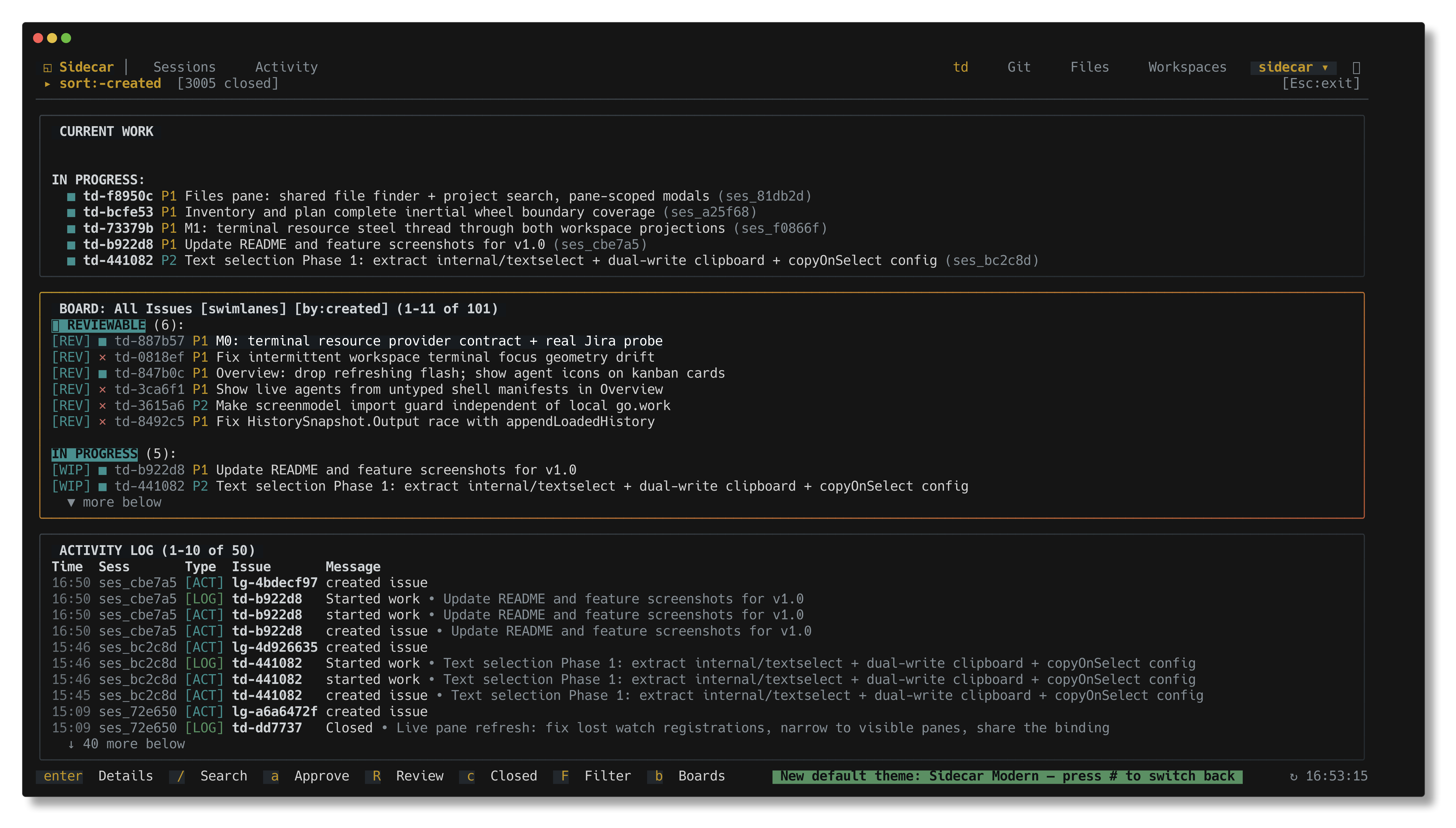Click the status square of td-887b57
The width and height of the screenshot is (1456, 828).
click(x=102, y=342)
